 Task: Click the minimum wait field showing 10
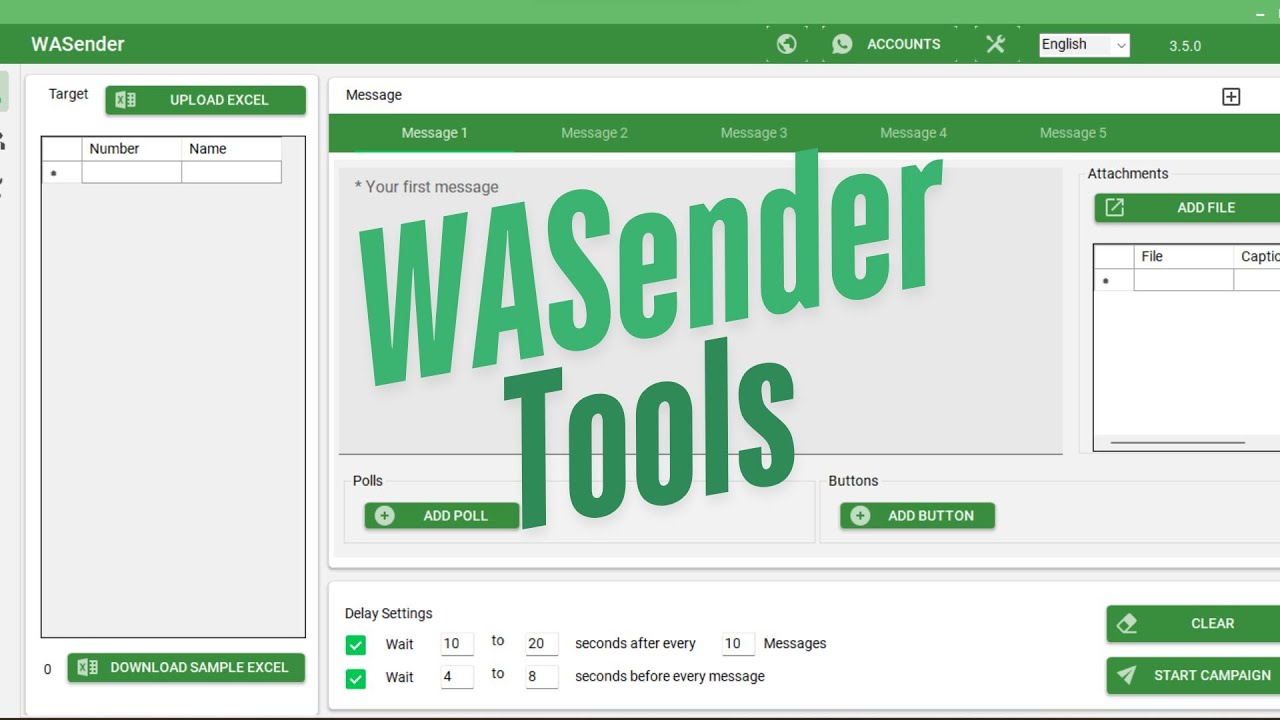[x=457, y=644]
